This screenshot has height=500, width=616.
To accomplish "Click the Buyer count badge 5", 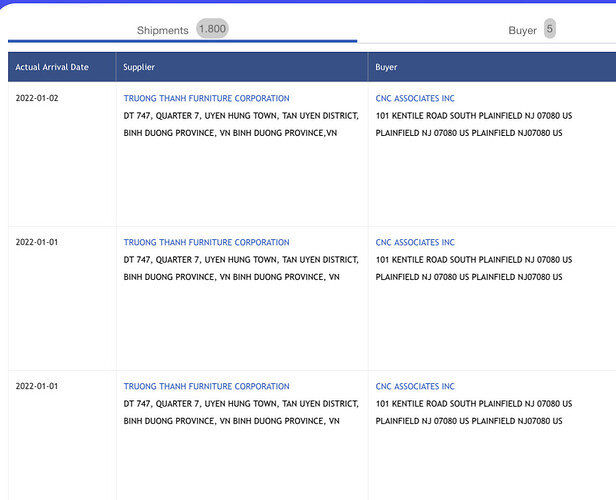I will point(550,29).
